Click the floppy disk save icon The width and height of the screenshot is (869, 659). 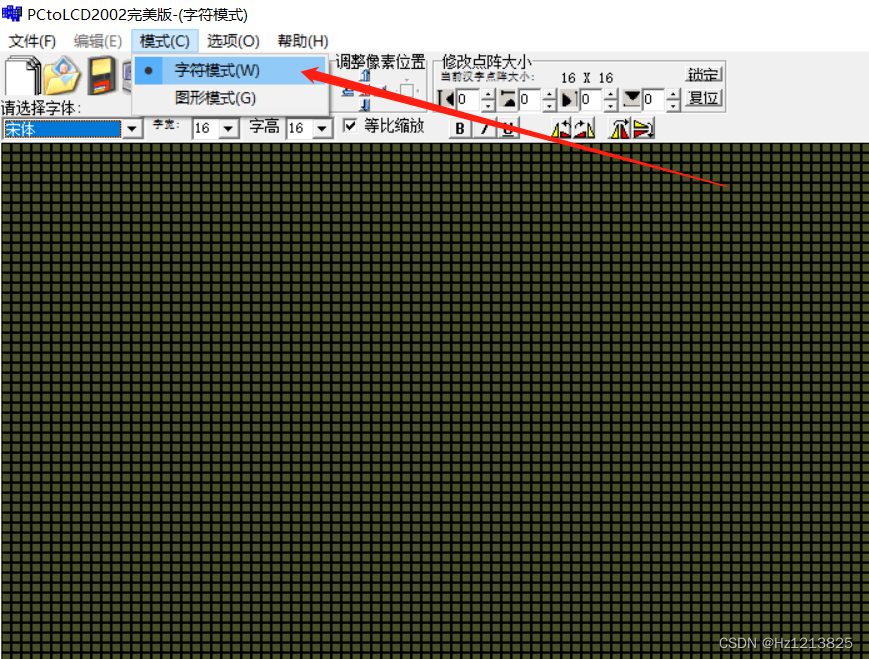pos(101,76)
